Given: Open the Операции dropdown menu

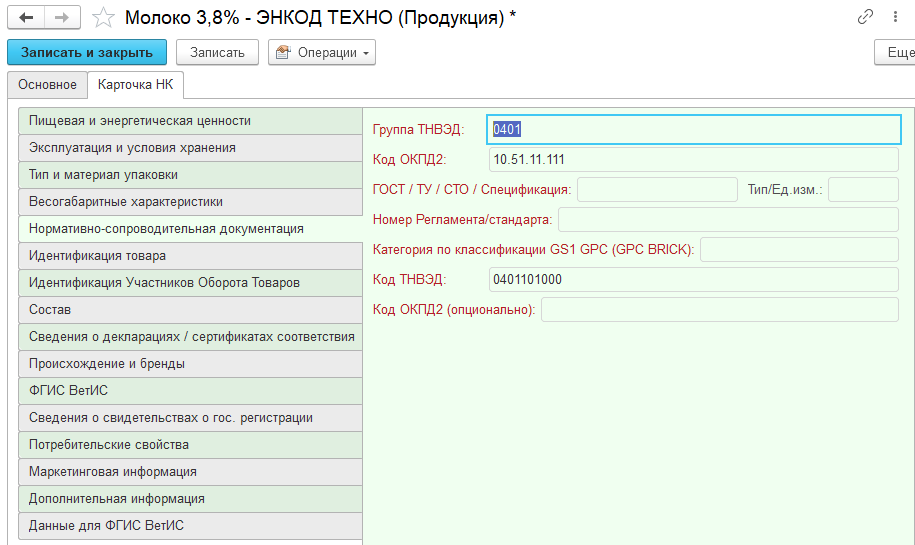Looking at the screenshot, I should pyautogui.click(x=322, y=53).
